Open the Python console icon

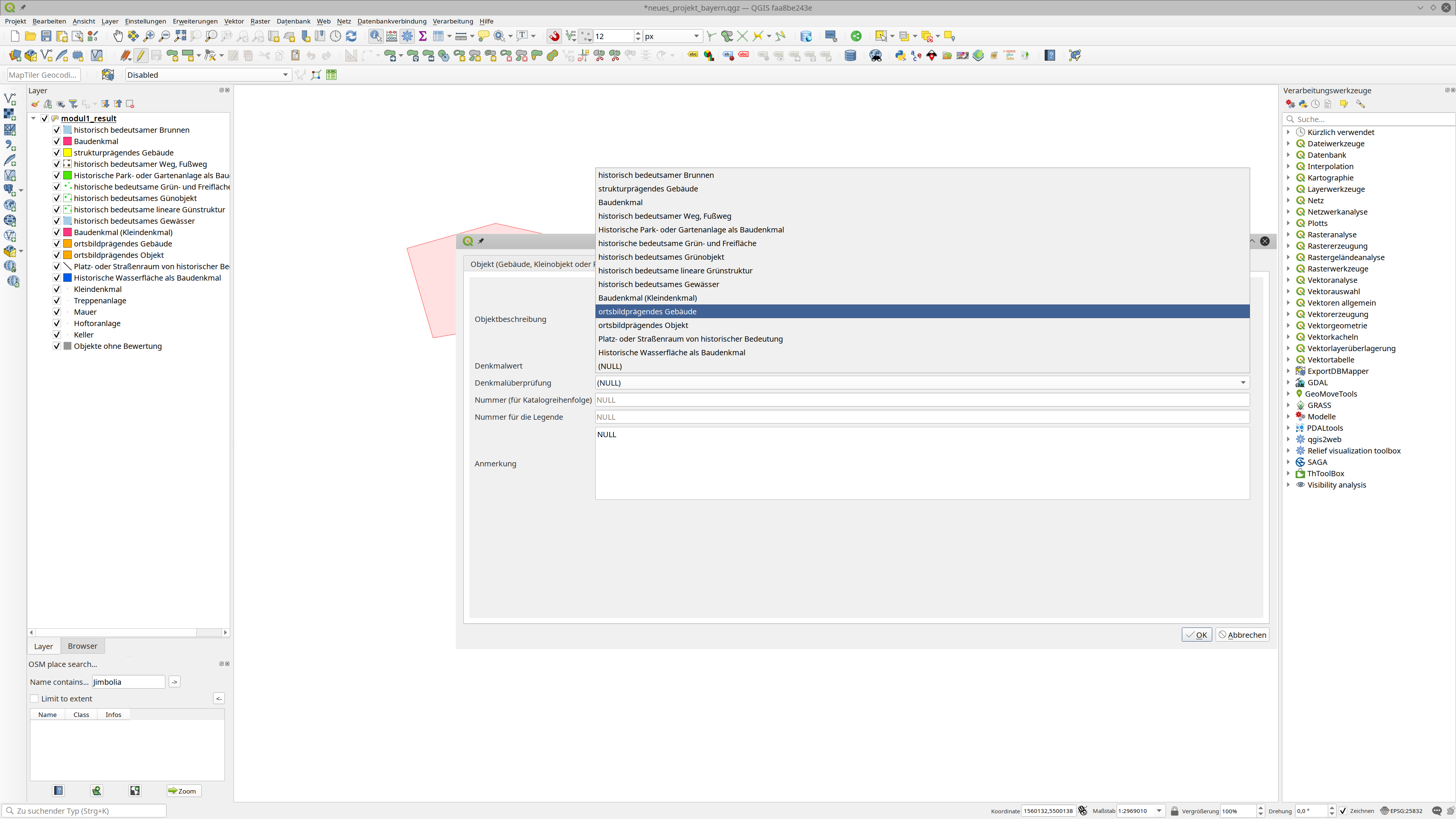[901, 55]
